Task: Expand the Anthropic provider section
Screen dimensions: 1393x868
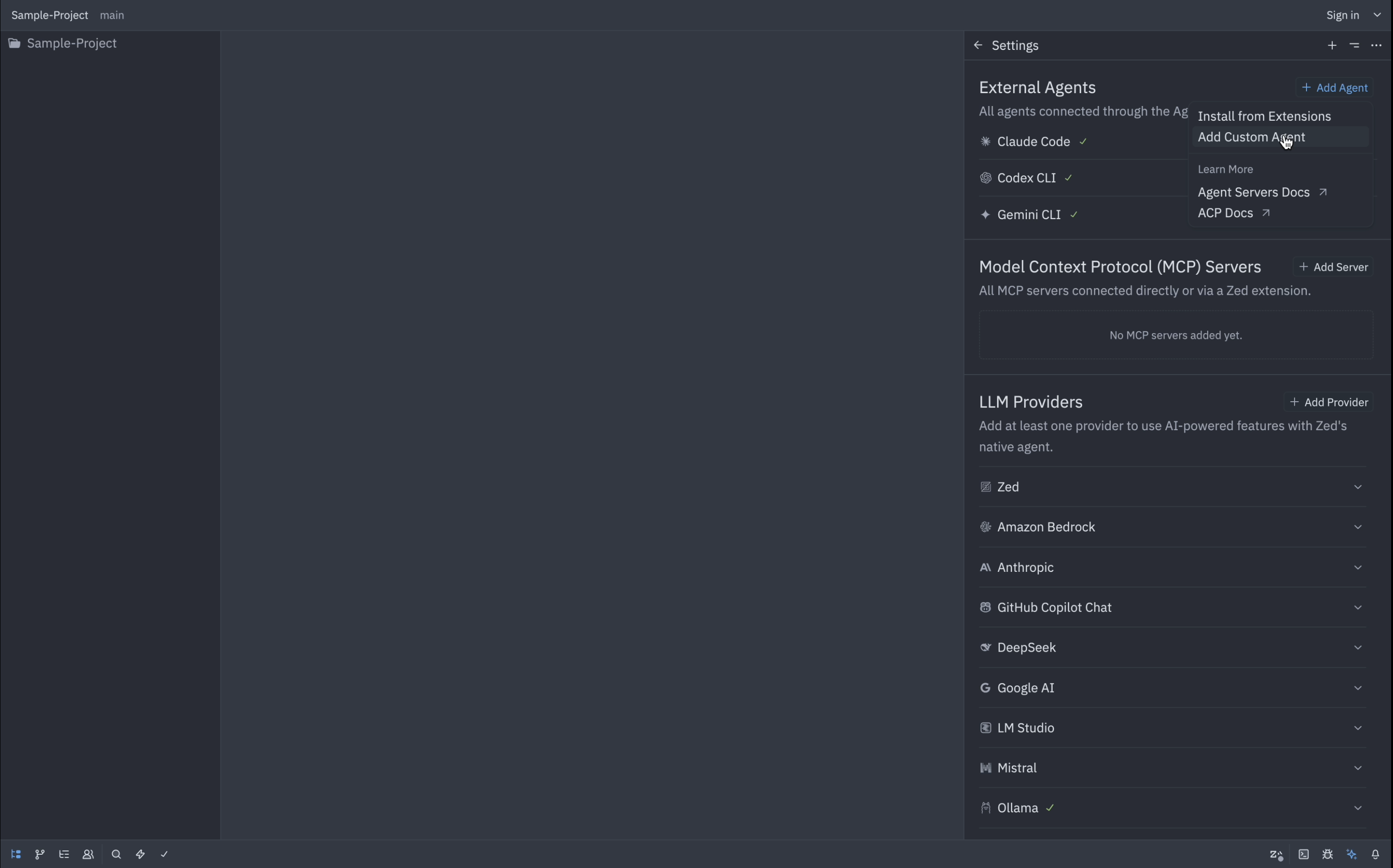Action: 1357,567
